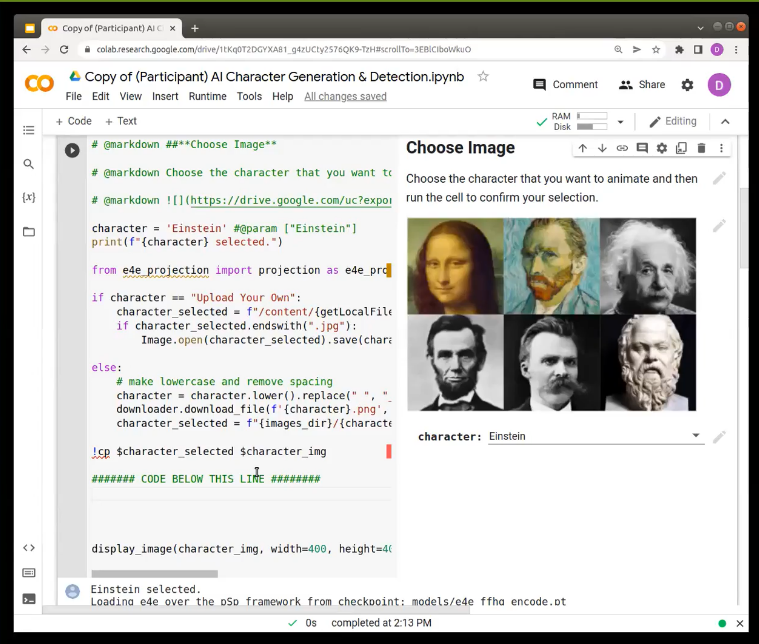
Task: Open the Insert menu
Action: (x=165, y=96)
